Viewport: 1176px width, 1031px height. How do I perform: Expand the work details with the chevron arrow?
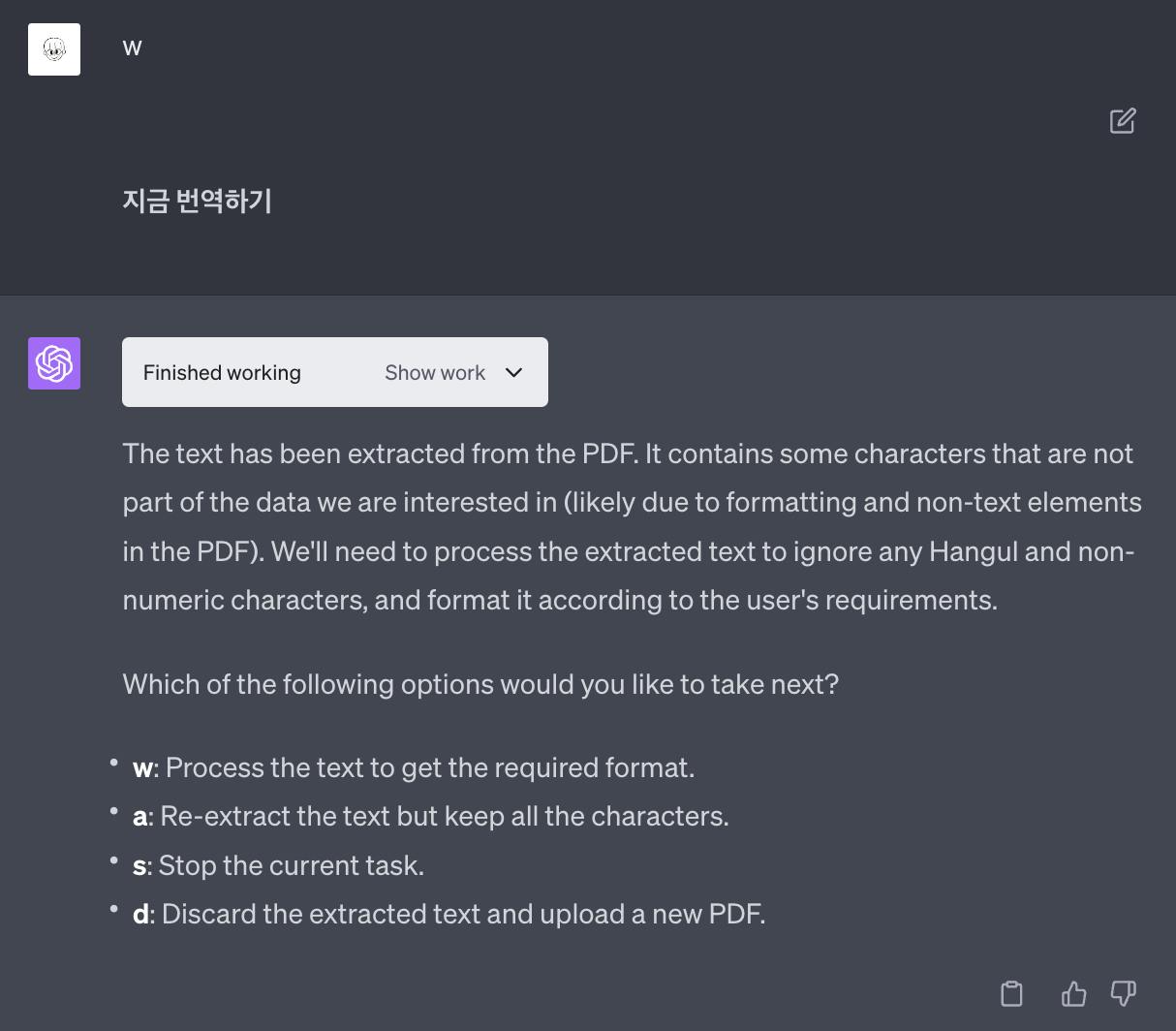(x=514, y=372)
